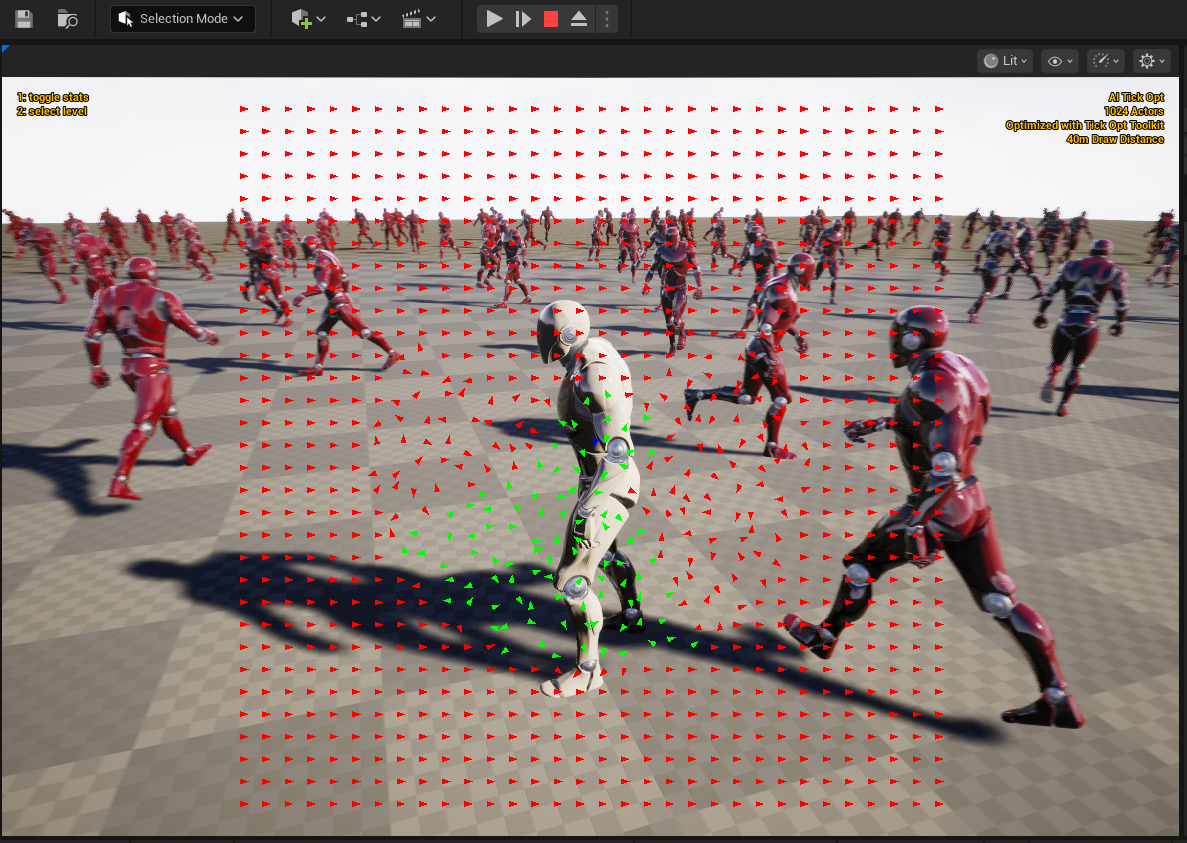Open the Selection Mode dropdown
The width and height of the screenshot is (1187, 843).
pyautogui.click(x=182, y=19)
